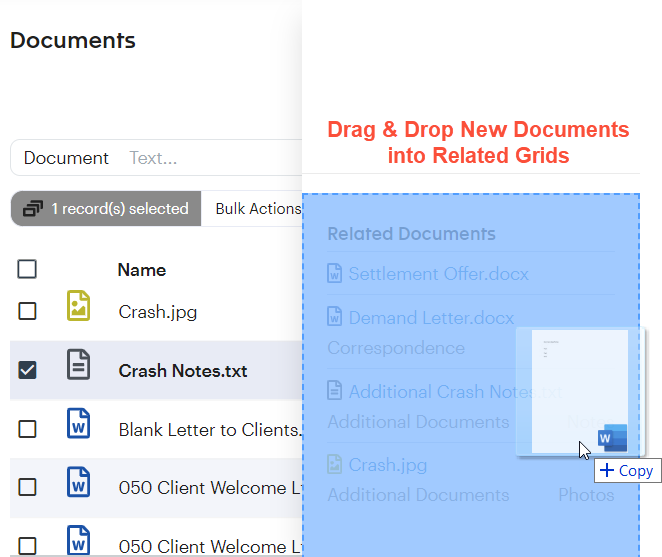
Task: Check the Crash.jpg row checkbox
Action: coord(27,311)
